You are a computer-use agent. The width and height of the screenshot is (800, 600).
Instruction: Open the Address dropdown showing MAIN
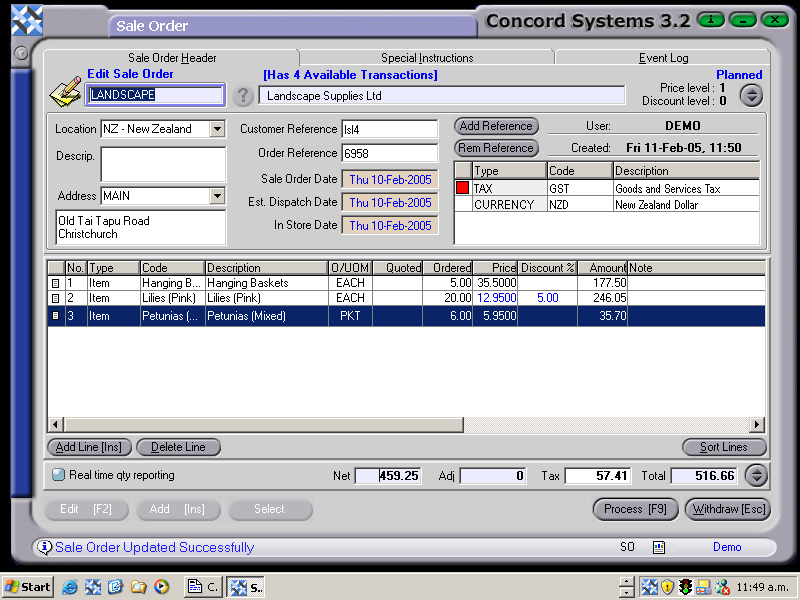220,196
